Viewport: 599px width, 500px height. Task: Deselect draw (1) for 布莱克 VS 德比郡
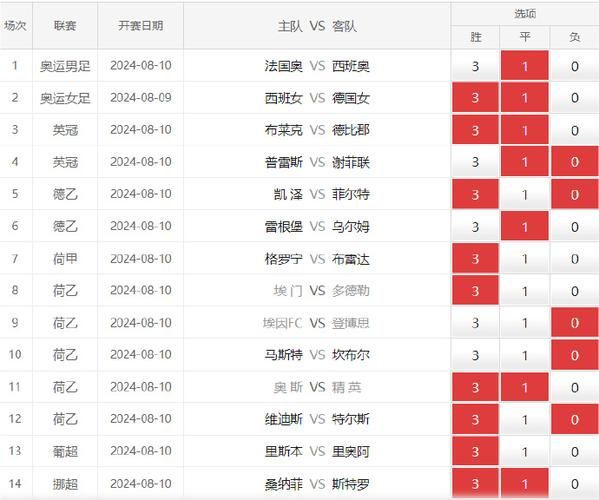pyautogui.click(x=525, y=130)
